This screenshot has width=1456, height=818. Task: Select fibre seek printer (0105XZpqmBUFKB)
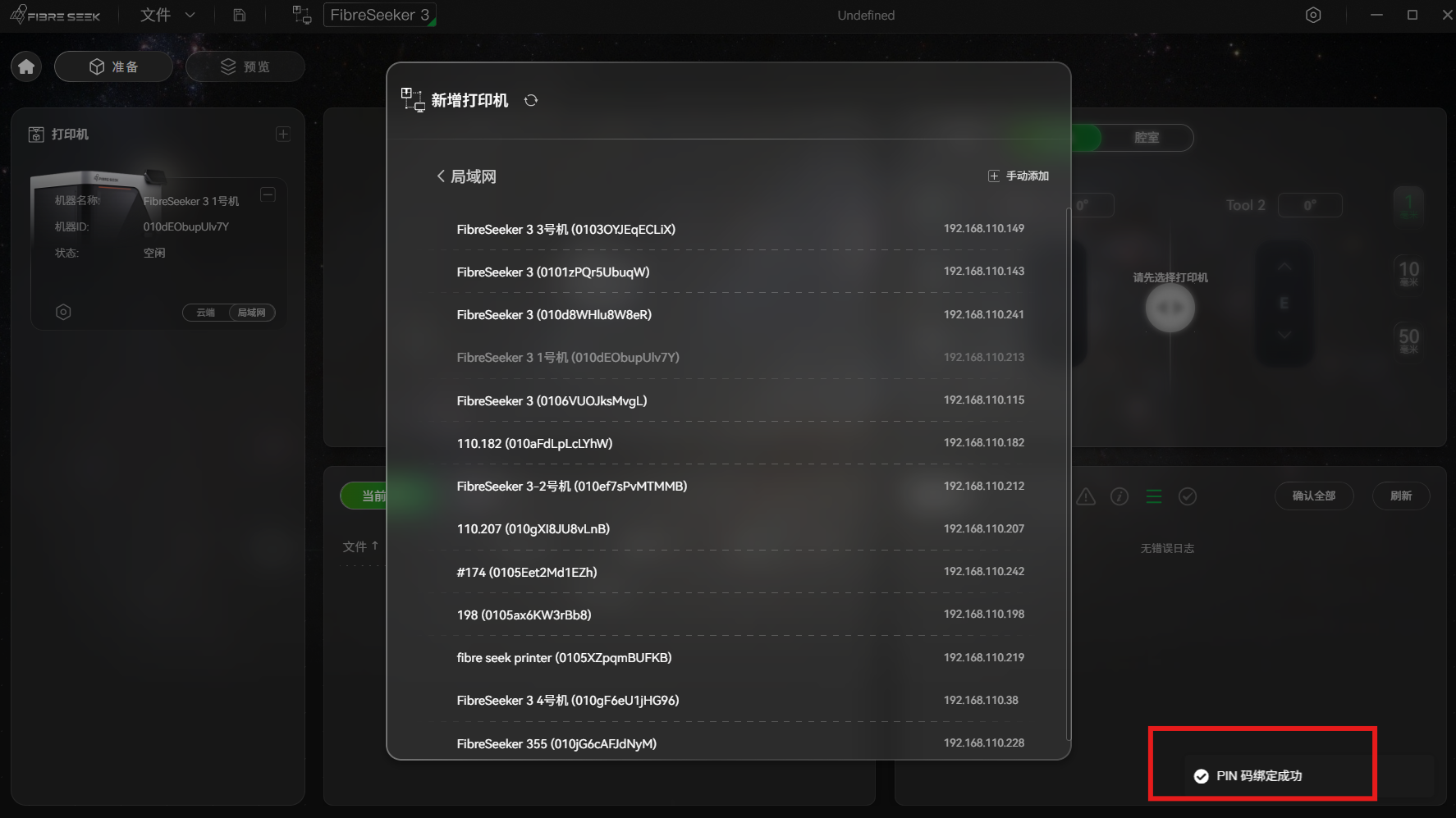pos(740,657)
